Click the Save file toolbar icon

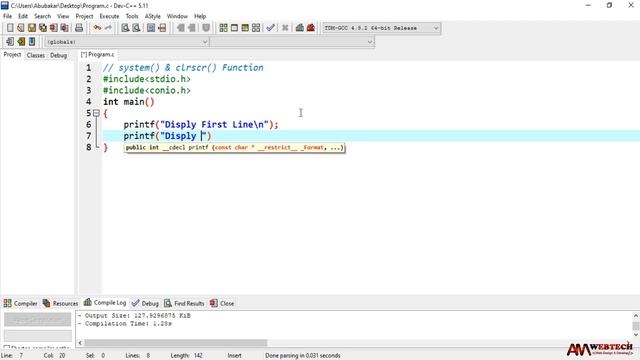[32, 28]
